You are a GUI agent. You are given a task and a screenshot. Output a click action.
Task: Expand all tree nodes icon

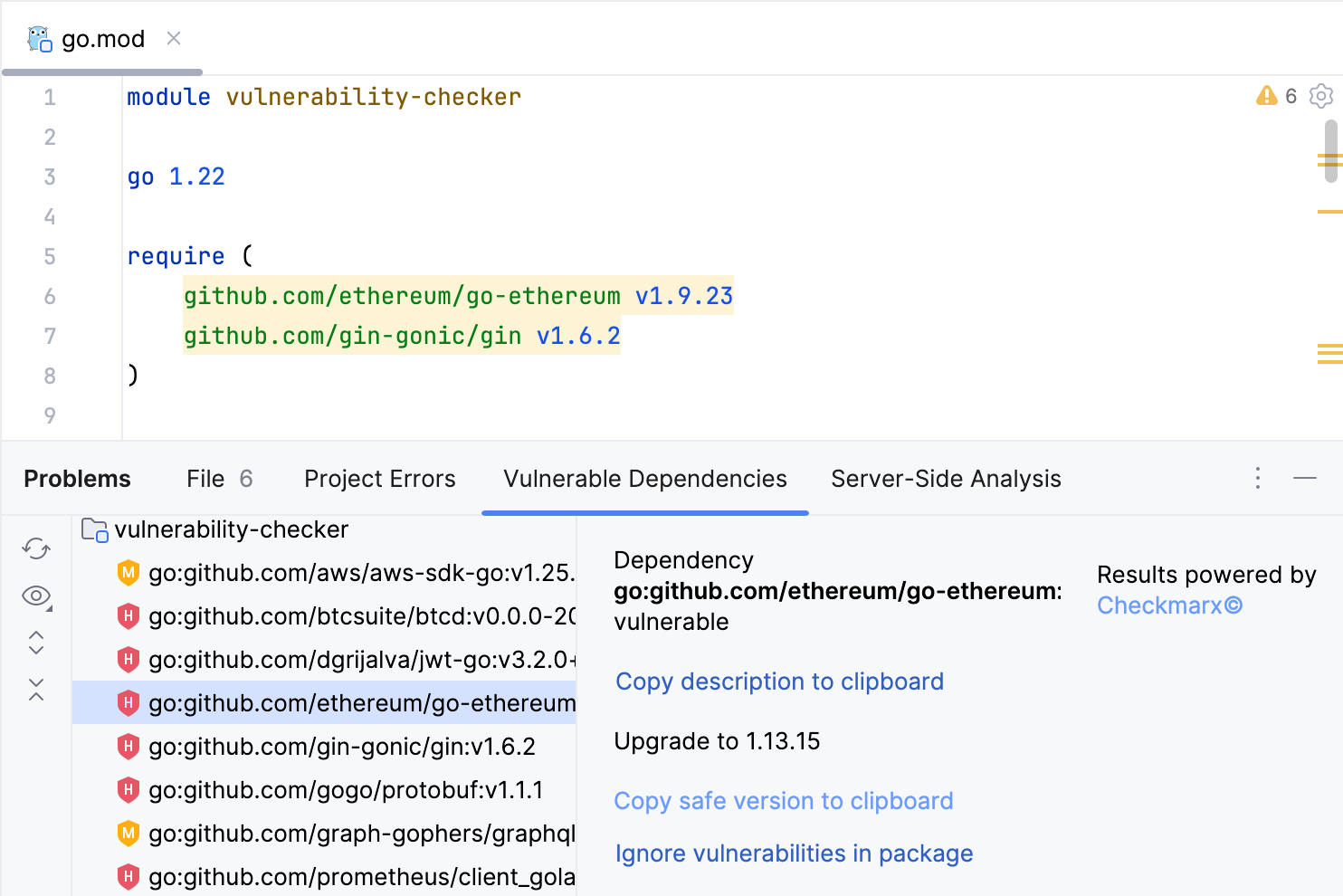click(36, 643)
